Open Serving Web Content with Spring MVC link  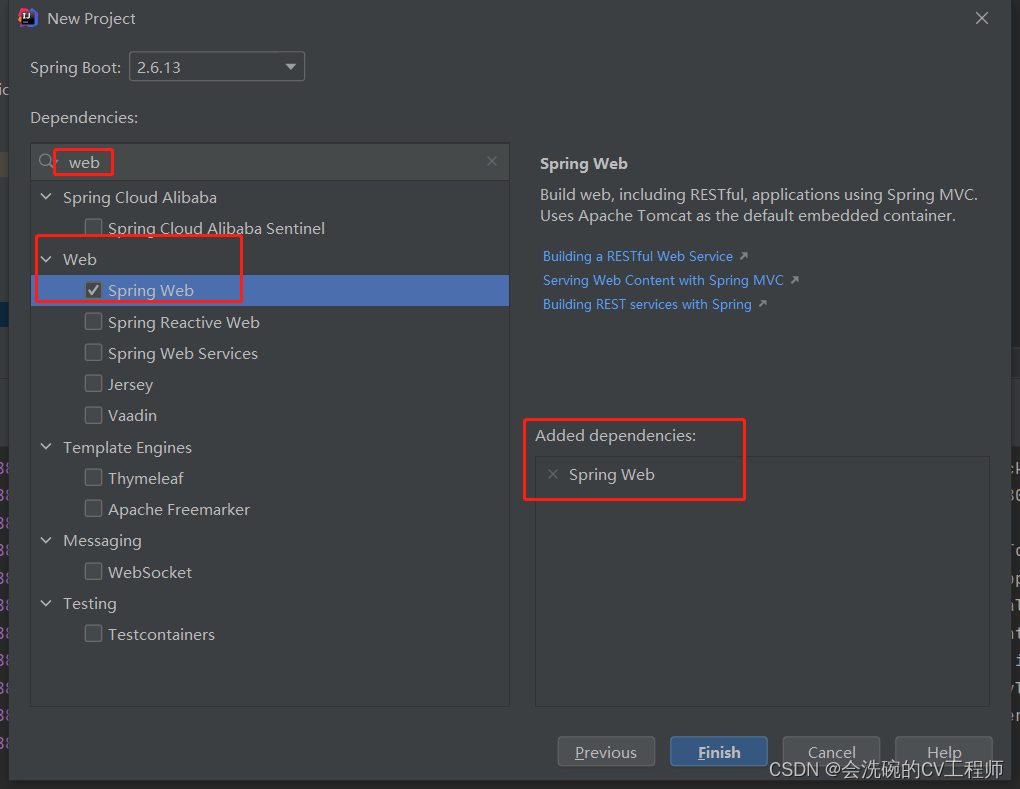[663, 280]
